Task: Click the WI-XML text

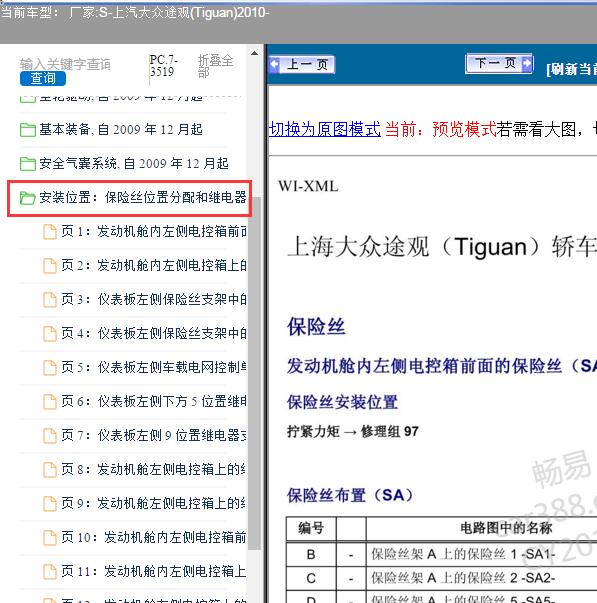Action: click(x=308, y=186)
